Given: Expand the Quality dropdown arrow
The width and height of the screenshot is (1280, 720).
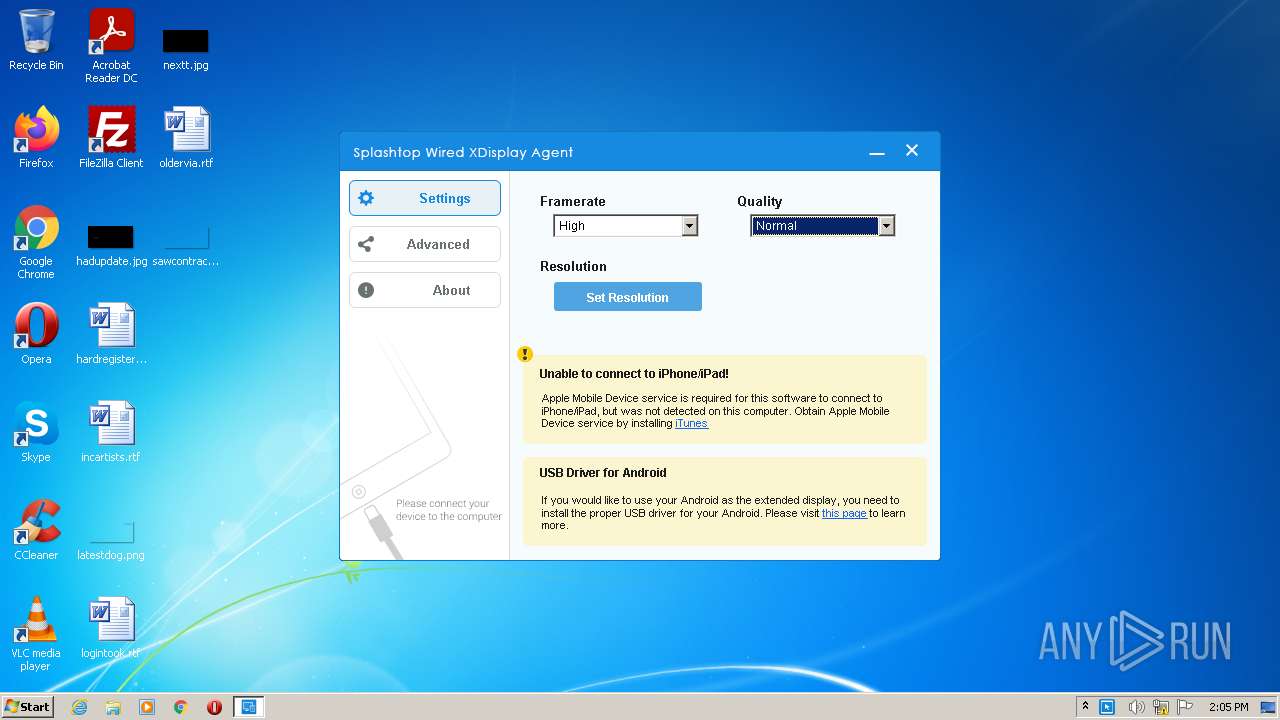Looking at the screenshot, I should tap(886, 226).
